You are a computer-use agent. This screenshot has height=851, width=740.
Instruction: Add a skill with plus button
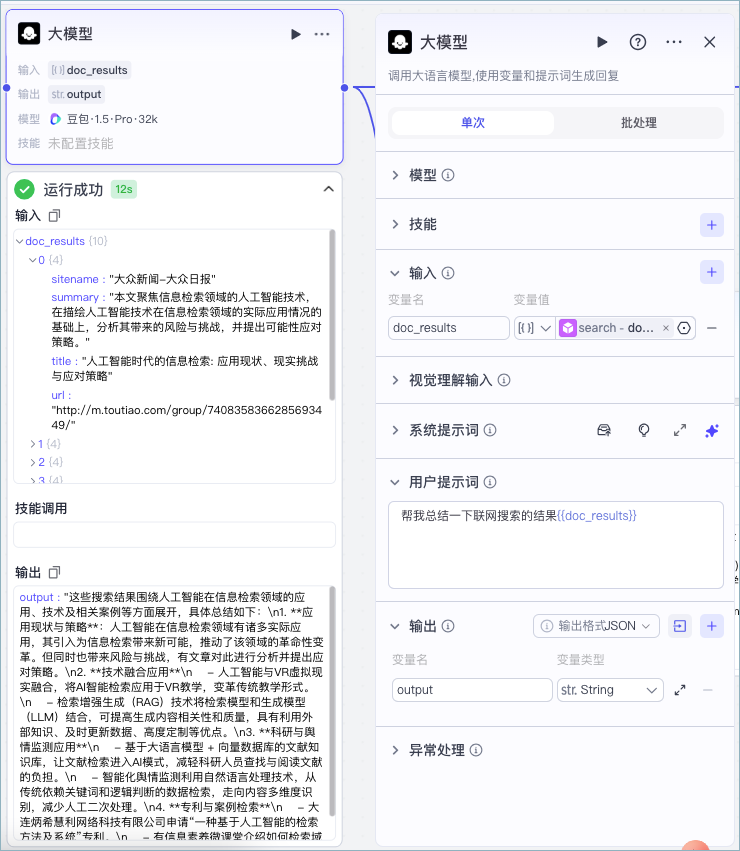point(712,225)
